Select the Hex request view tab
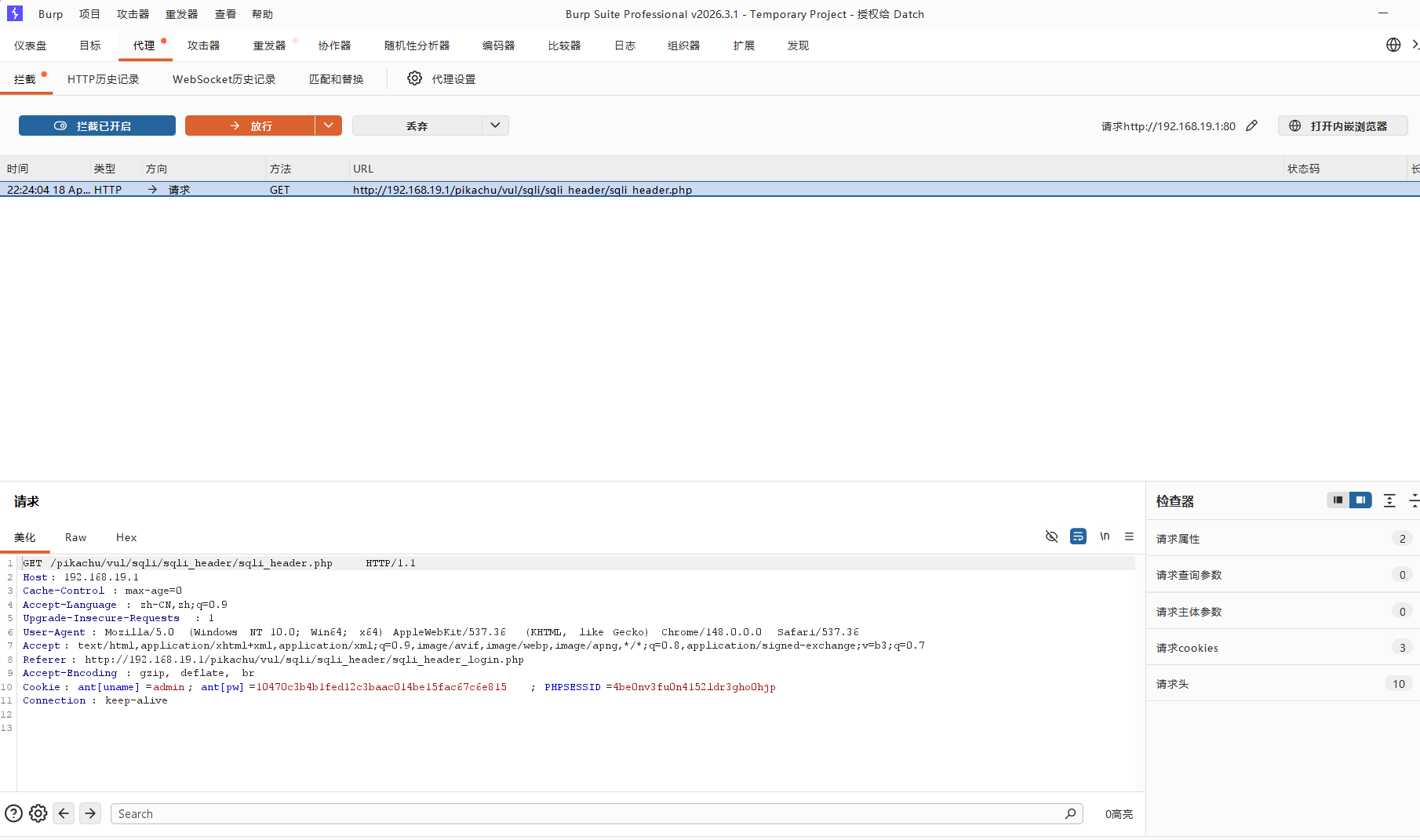The width and height of the screenshot is (1420, 840). (126, 537)
